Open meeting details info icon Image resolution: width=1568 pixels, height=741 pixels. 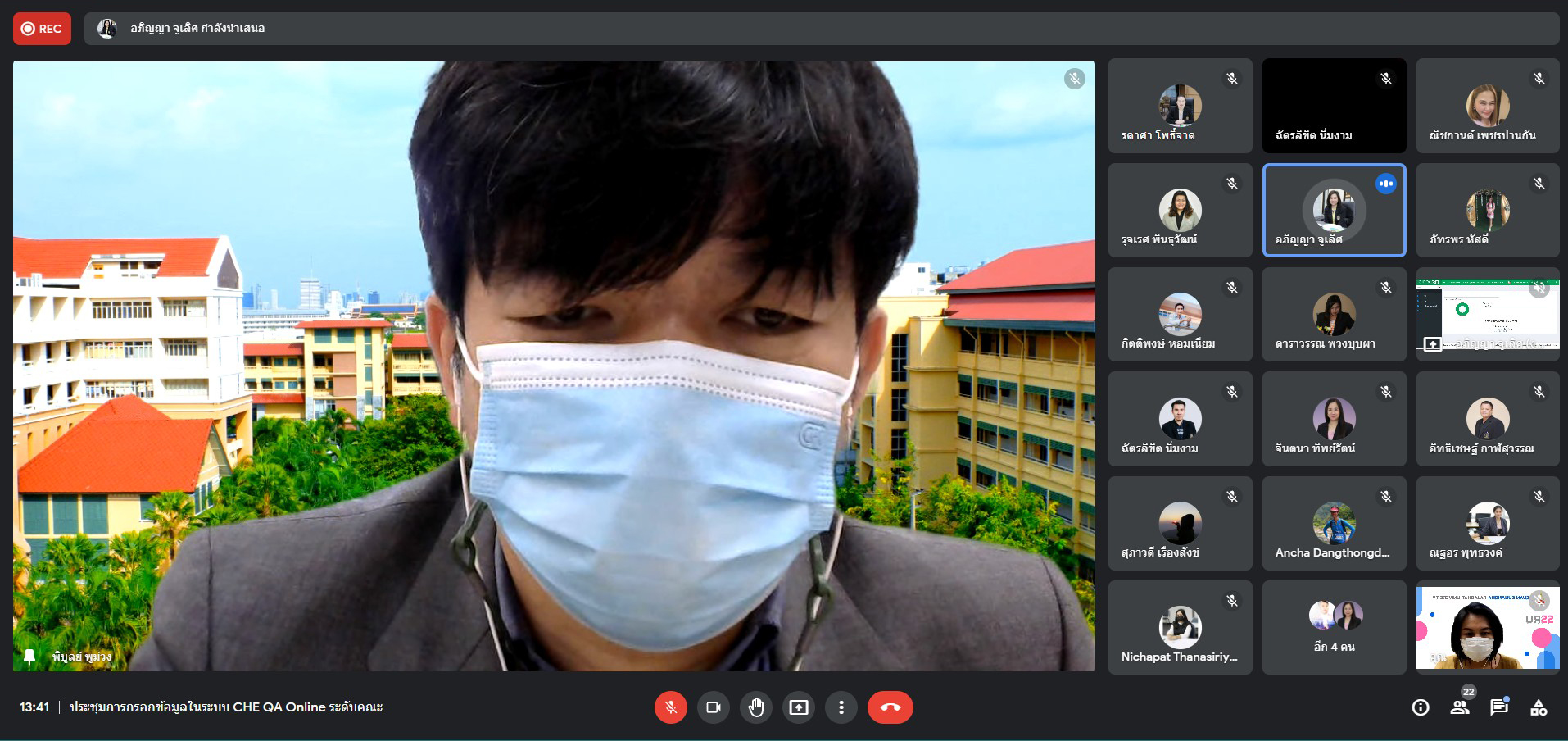click(x=1421, y=707)
